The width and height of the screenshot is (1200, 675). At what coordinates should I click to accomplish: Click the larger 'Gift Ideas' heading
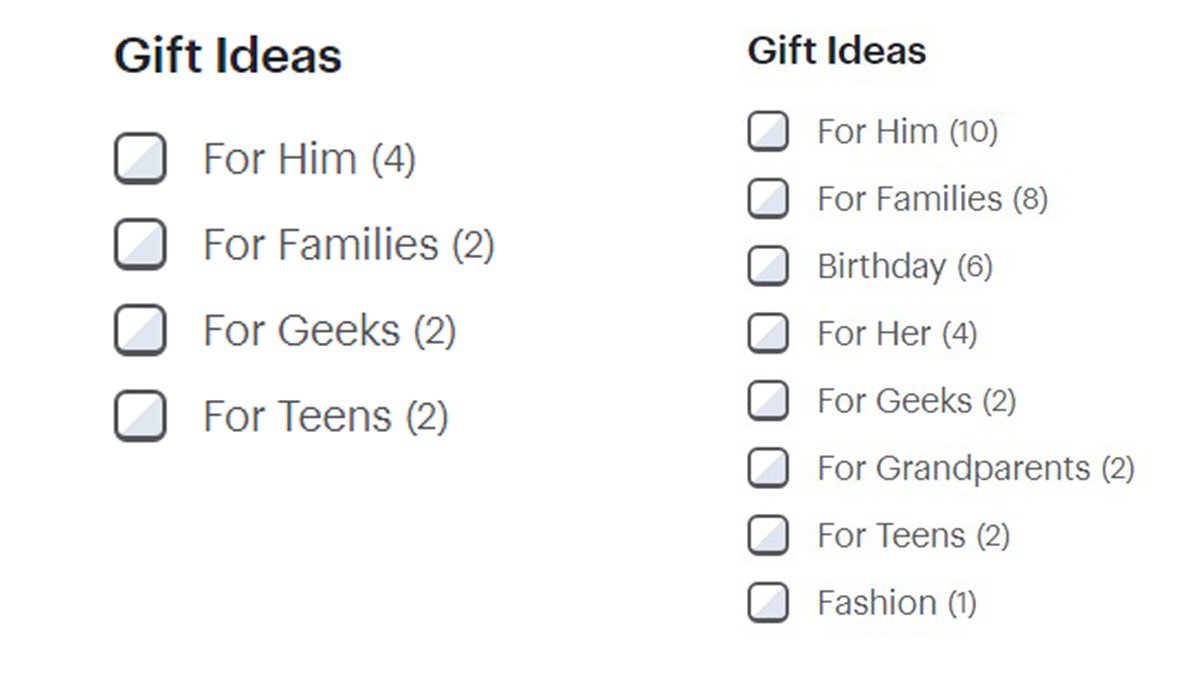point(228,56)
